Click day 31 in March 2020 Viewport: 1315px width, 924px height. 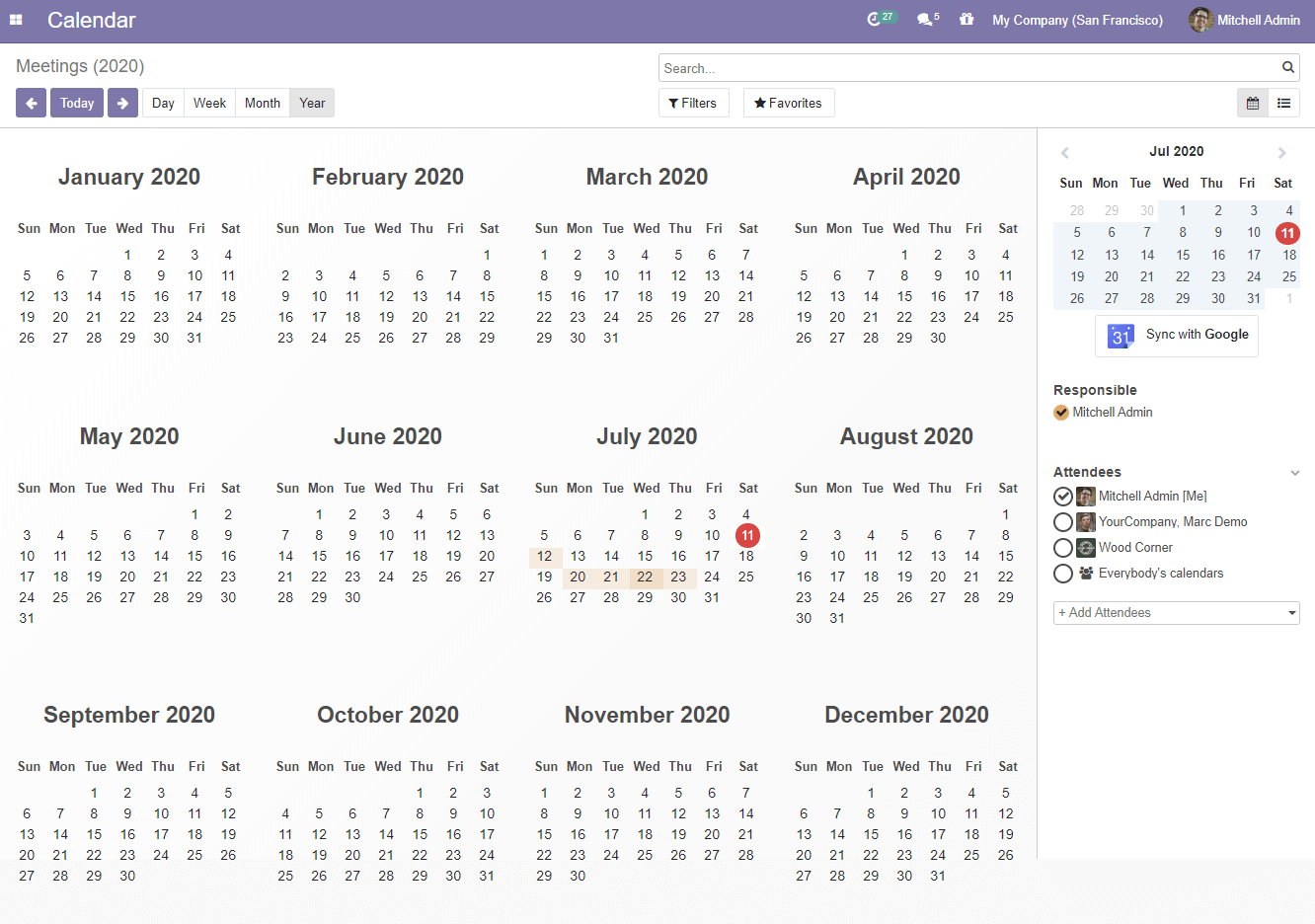(611, 338)
